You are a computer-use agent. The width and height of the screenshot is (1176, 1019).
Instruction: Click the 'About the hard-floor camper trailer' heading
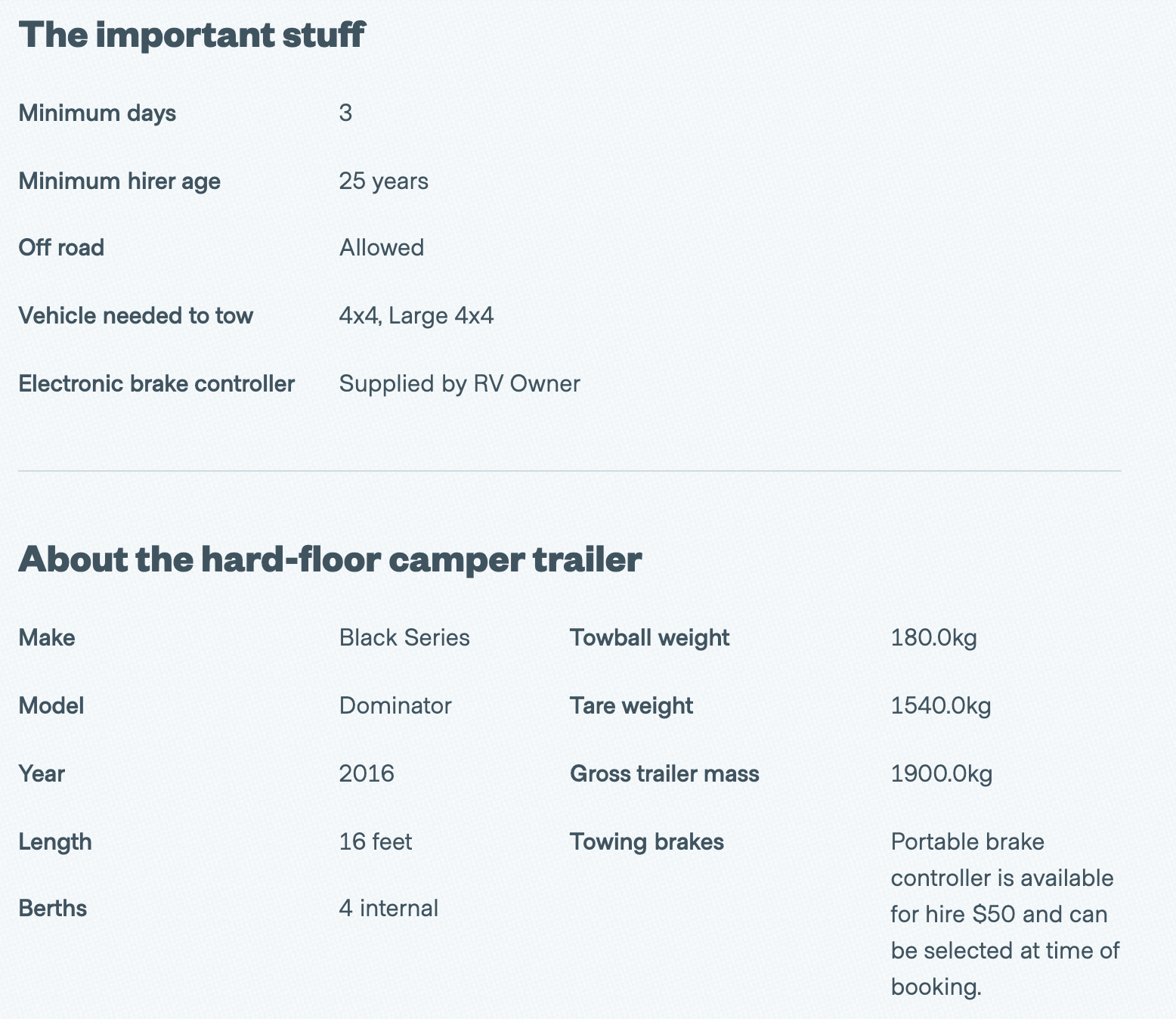pyautogui.click(x=330, y=559)
